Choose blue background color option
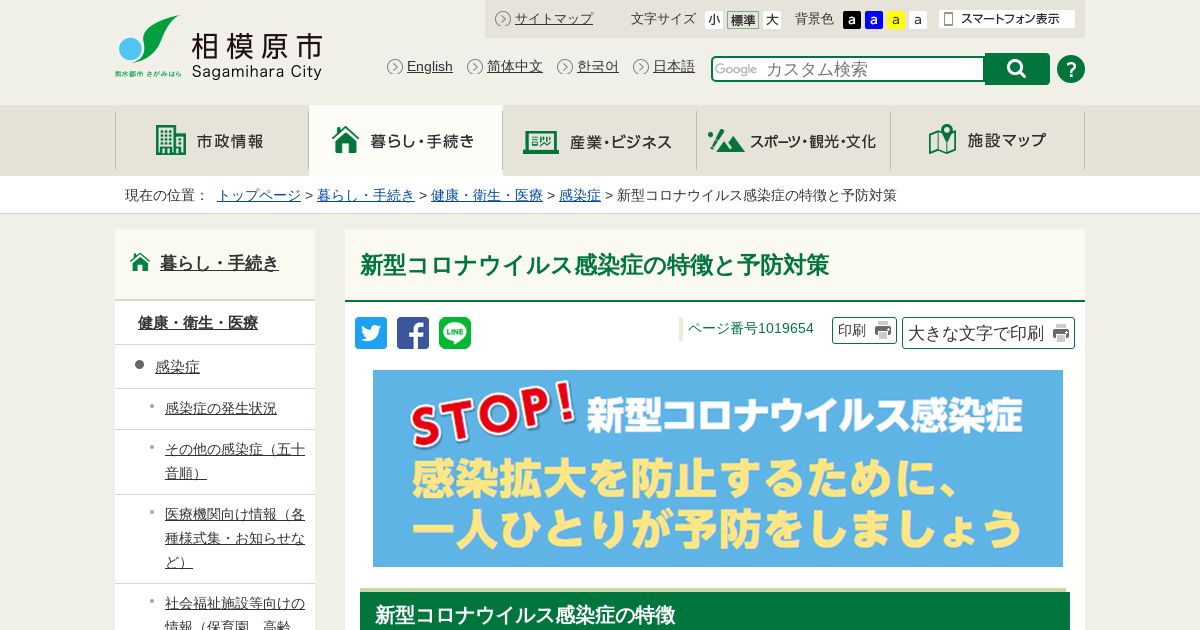 874,20
